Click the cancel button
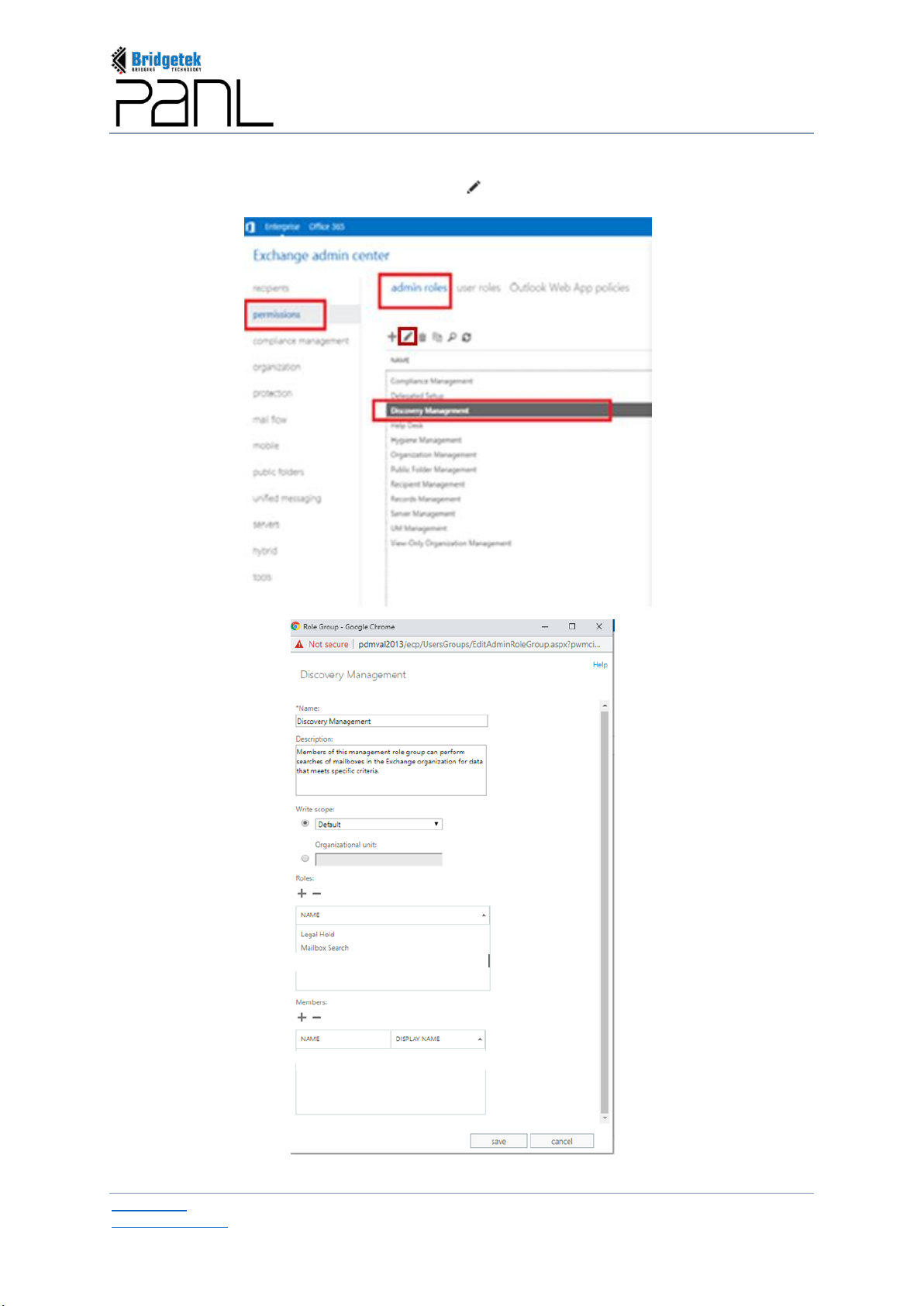 562,1141
